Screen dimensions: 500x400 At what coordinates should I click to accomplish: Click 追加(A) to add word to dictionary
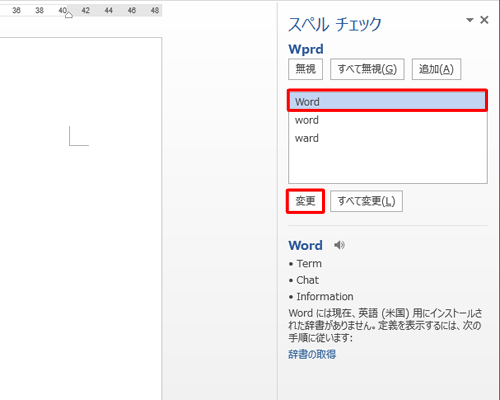pyautogui.click(x=436, y=69)
